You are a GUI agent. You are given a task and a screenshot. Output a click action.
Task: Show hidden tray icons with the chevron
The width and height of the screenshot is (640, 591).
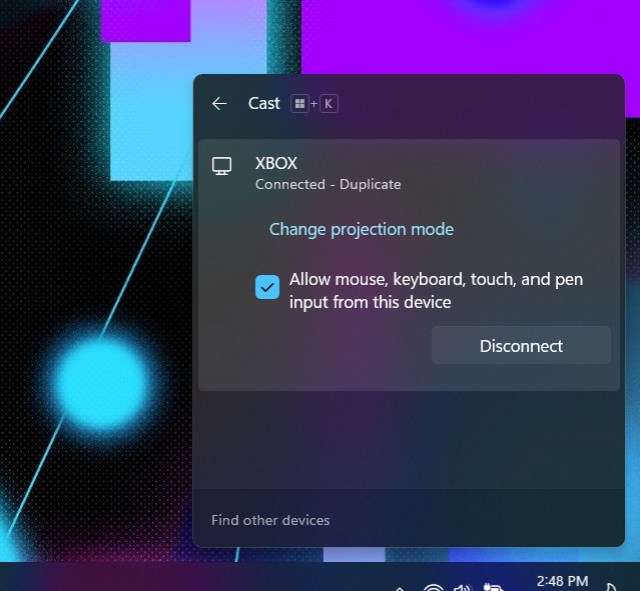pyautogui.click(x=400, y=589)
